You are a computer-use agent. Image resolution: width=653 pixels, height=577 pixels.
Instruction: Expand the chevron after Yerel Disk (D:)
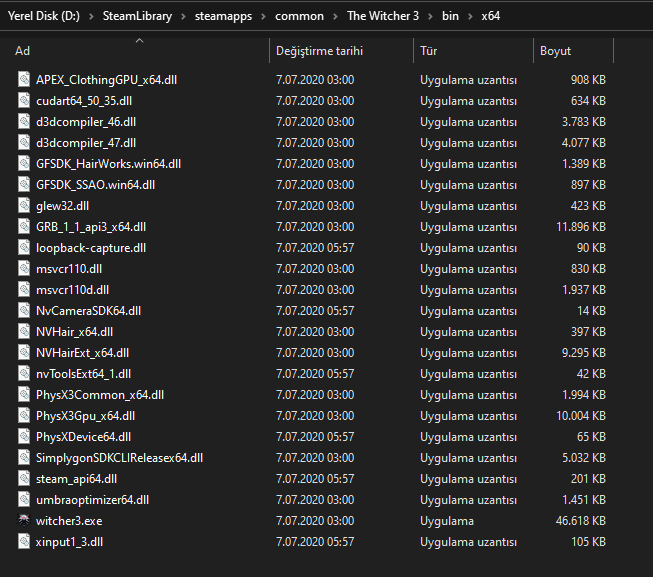(91, 17)
